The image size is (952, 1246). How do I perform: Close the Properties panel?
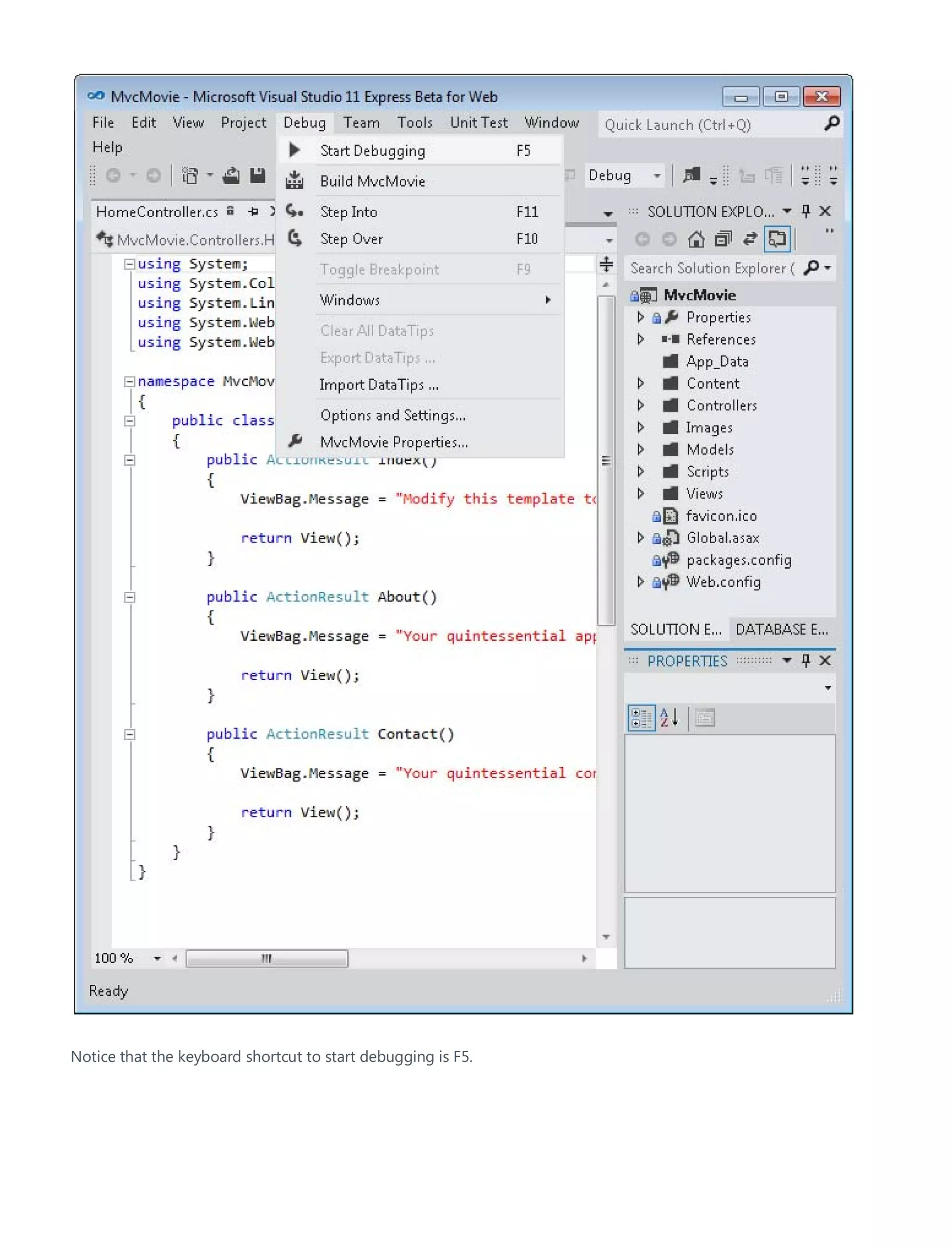[x=825, y=660]
